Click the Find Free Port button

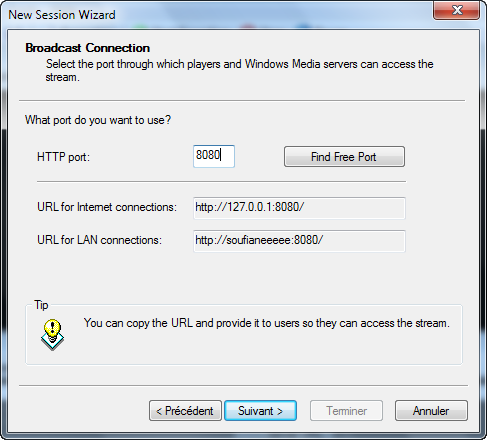tap(344, 156)
